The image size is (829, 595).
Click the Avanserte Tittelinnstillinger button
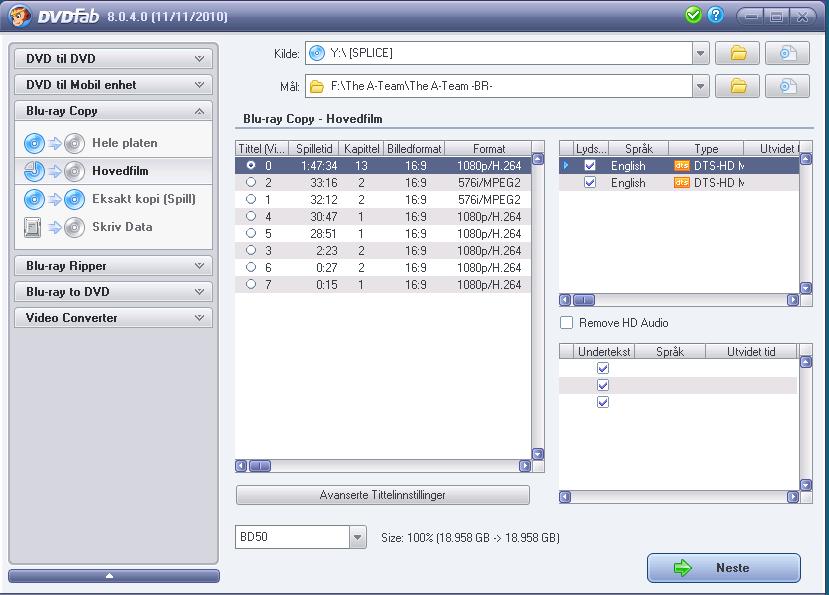click(383, 495)
